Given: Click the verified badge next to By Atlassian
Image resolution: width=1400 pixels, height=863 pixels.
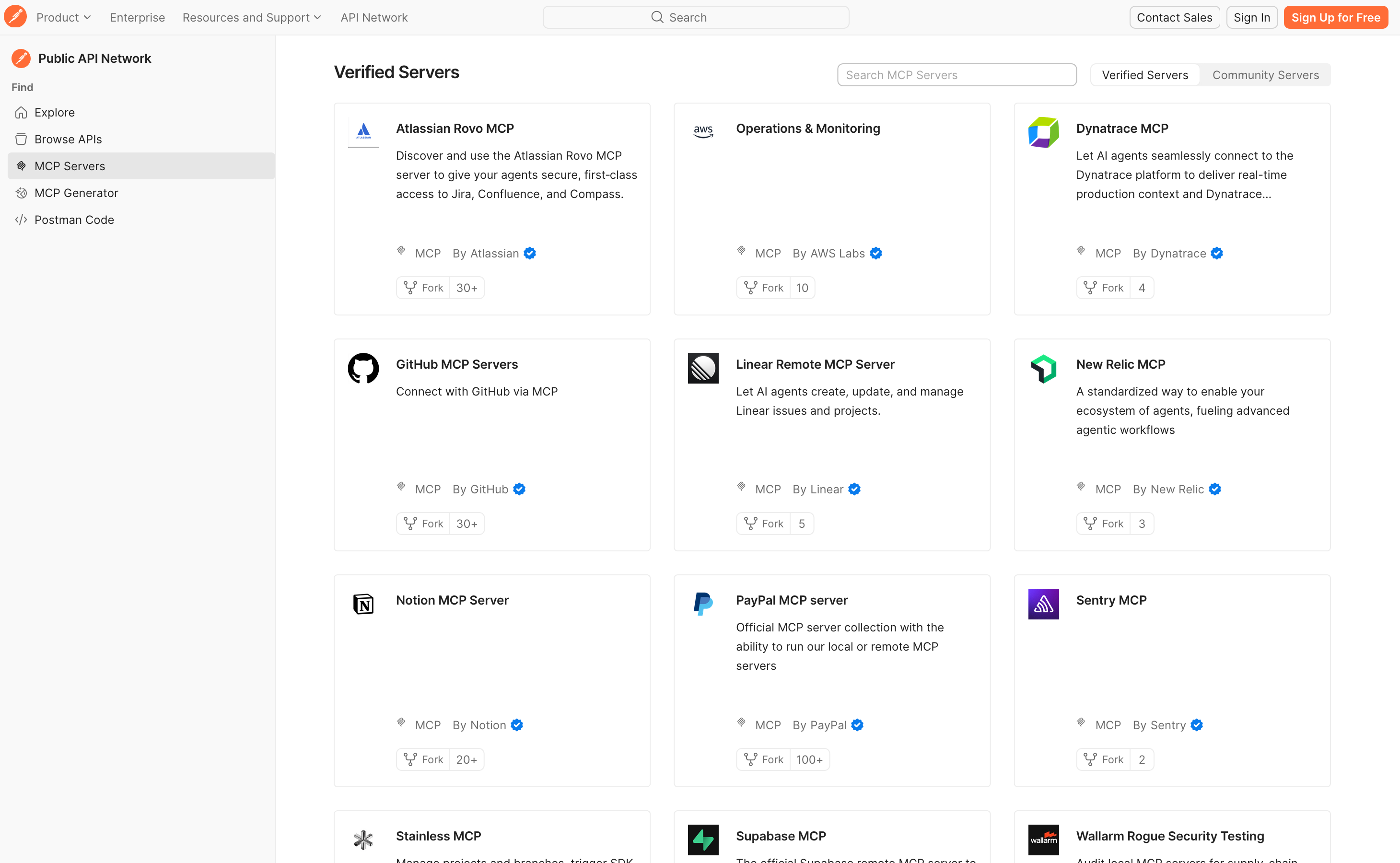Looking at the screenshot, I should 530,254.
